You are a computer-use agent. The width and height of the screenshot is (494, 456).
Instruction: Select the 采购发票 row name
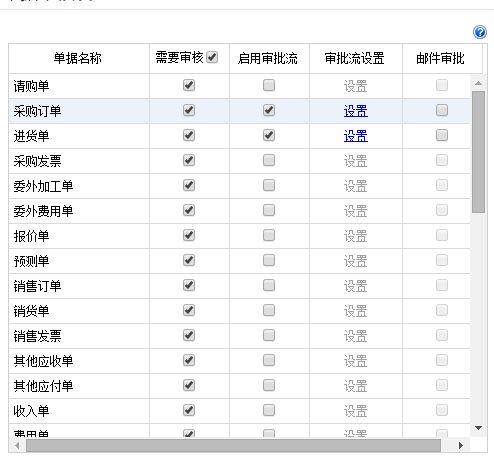coord(37,161)
